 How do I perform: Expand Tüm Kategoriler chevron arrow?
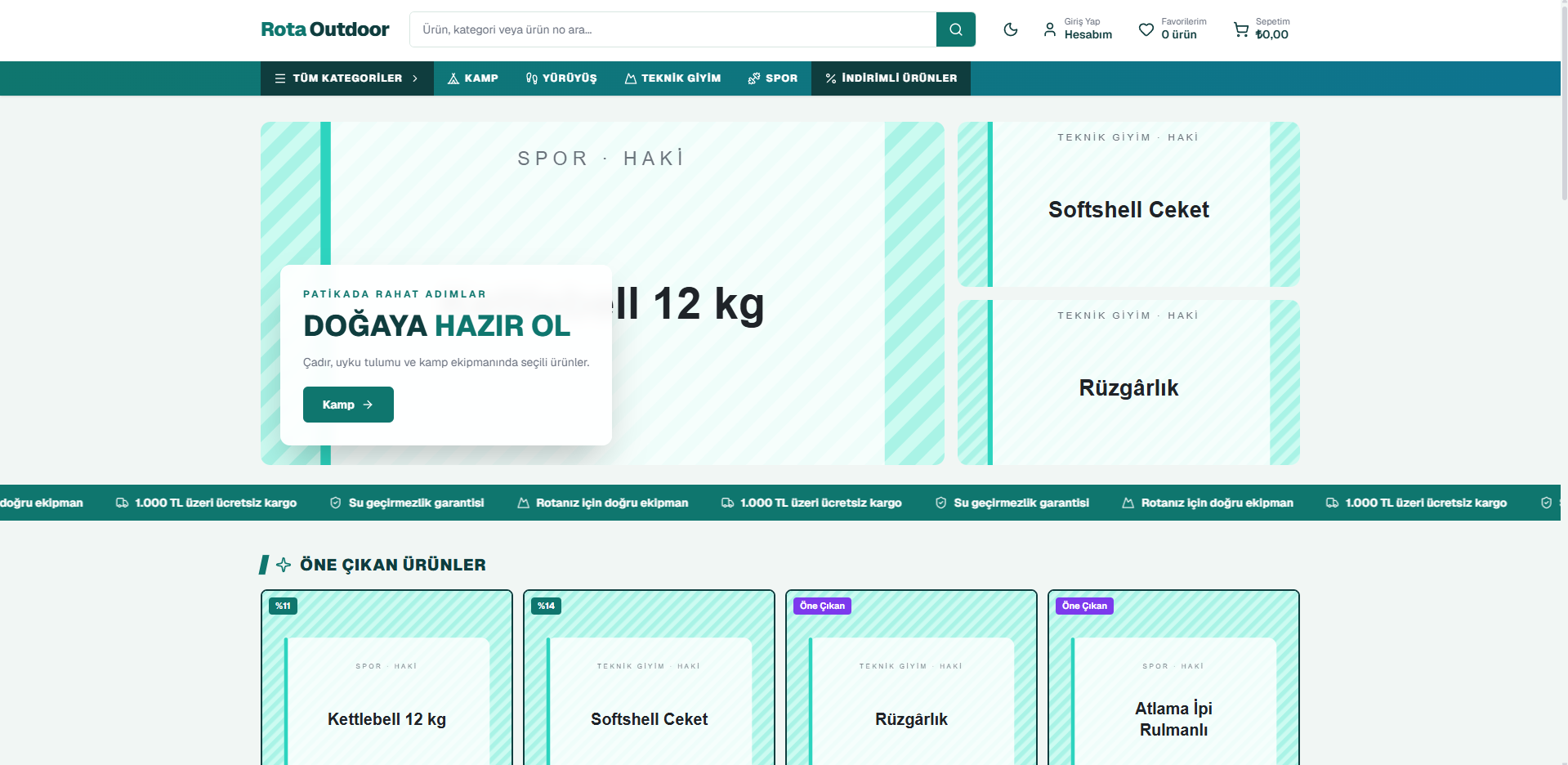[415, 78]
